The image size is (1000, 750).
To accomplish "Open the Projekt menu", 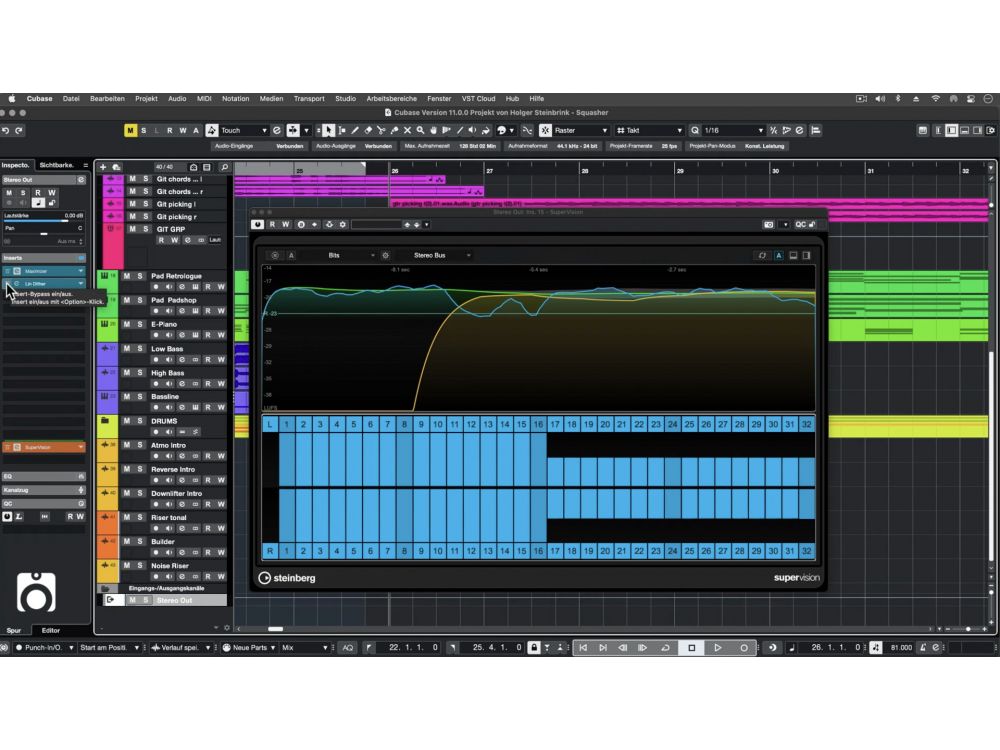I will pyautogui.click(x=146, y=99).
